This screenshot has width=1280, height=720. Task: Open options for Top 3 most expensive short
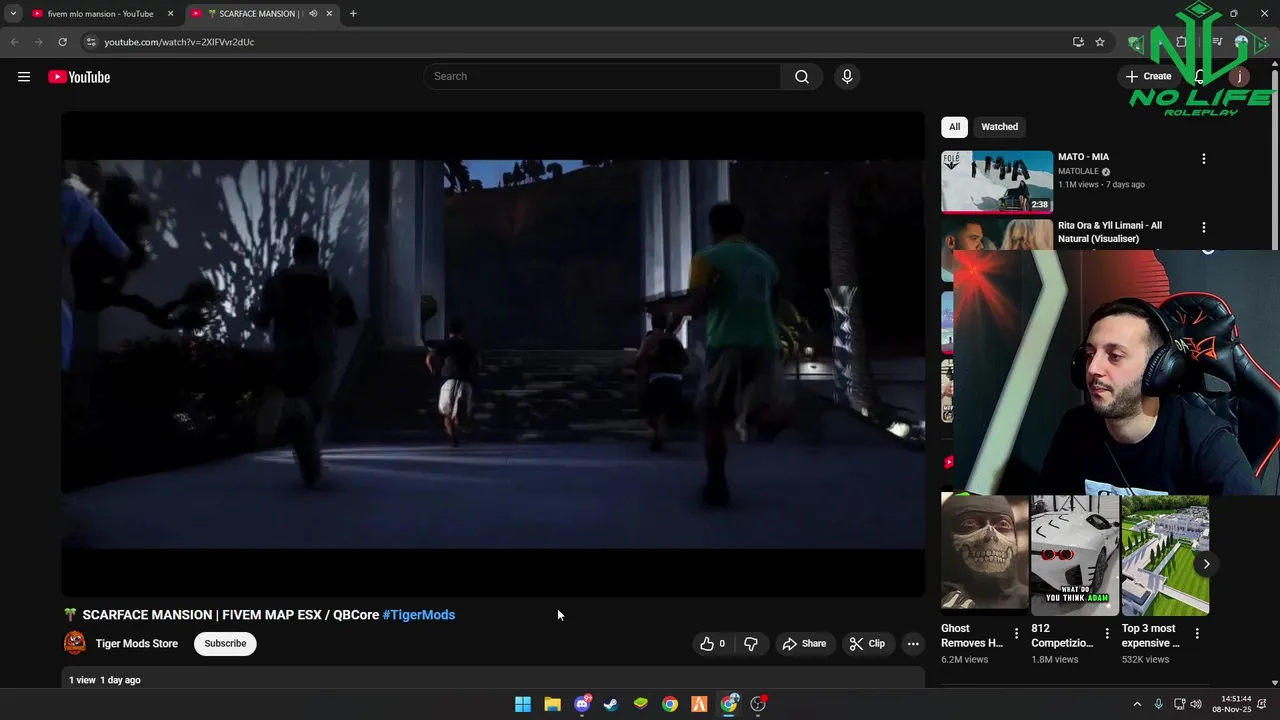pyautogui.click(x=1197, y=634)
